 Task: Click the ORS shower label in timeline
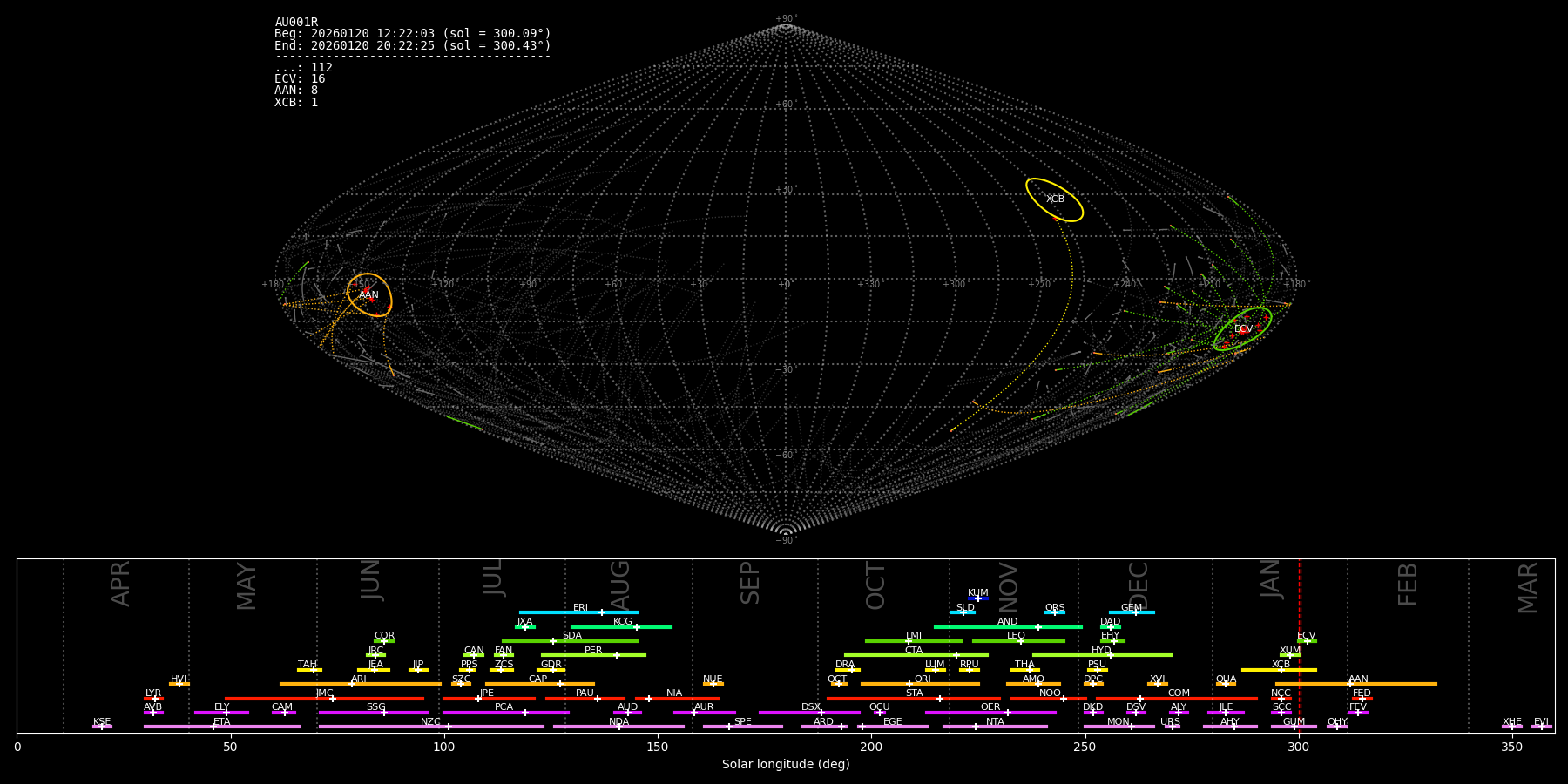coord(1055,608)
